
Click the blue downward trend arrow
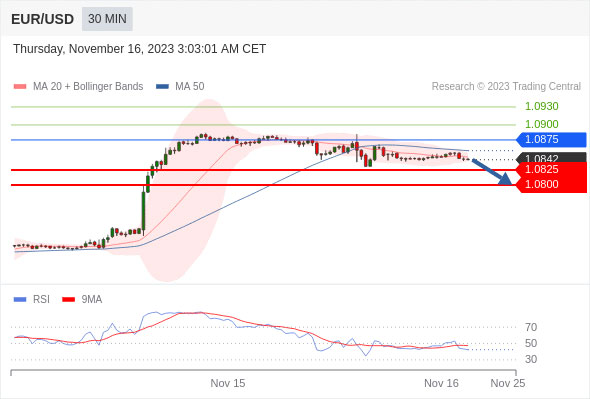pos(492,172)
